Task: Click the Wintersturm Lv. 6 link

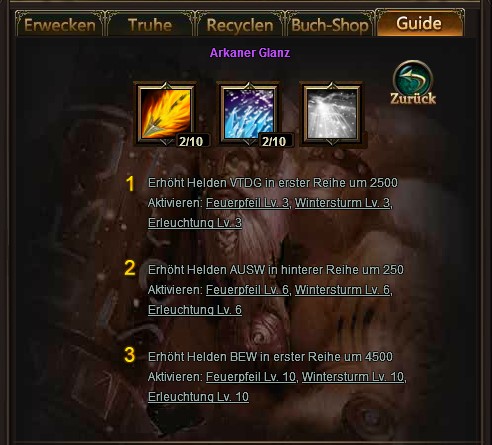Action: tap(342, 290)
